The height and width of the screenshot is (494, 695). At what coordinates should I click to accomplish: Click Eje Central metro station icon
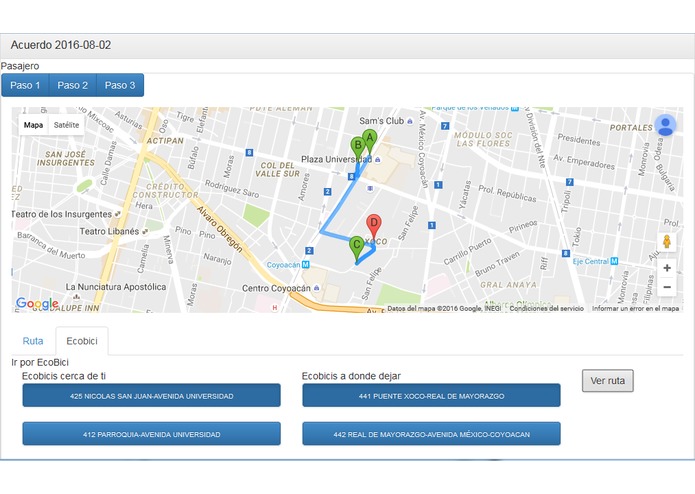pyautogui.click(x=614, y=261)
